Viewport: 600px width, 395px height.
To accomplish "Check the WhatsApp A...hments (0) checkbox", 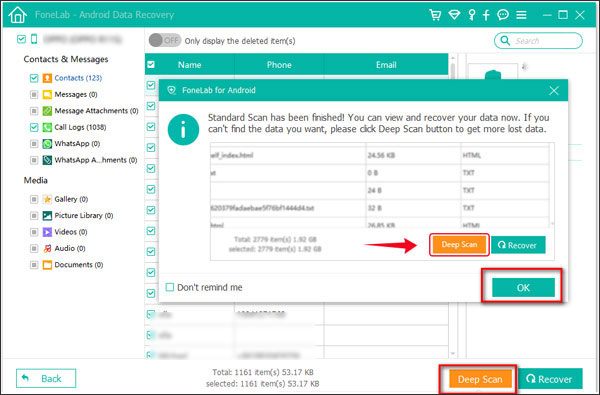I will point(34,160).
